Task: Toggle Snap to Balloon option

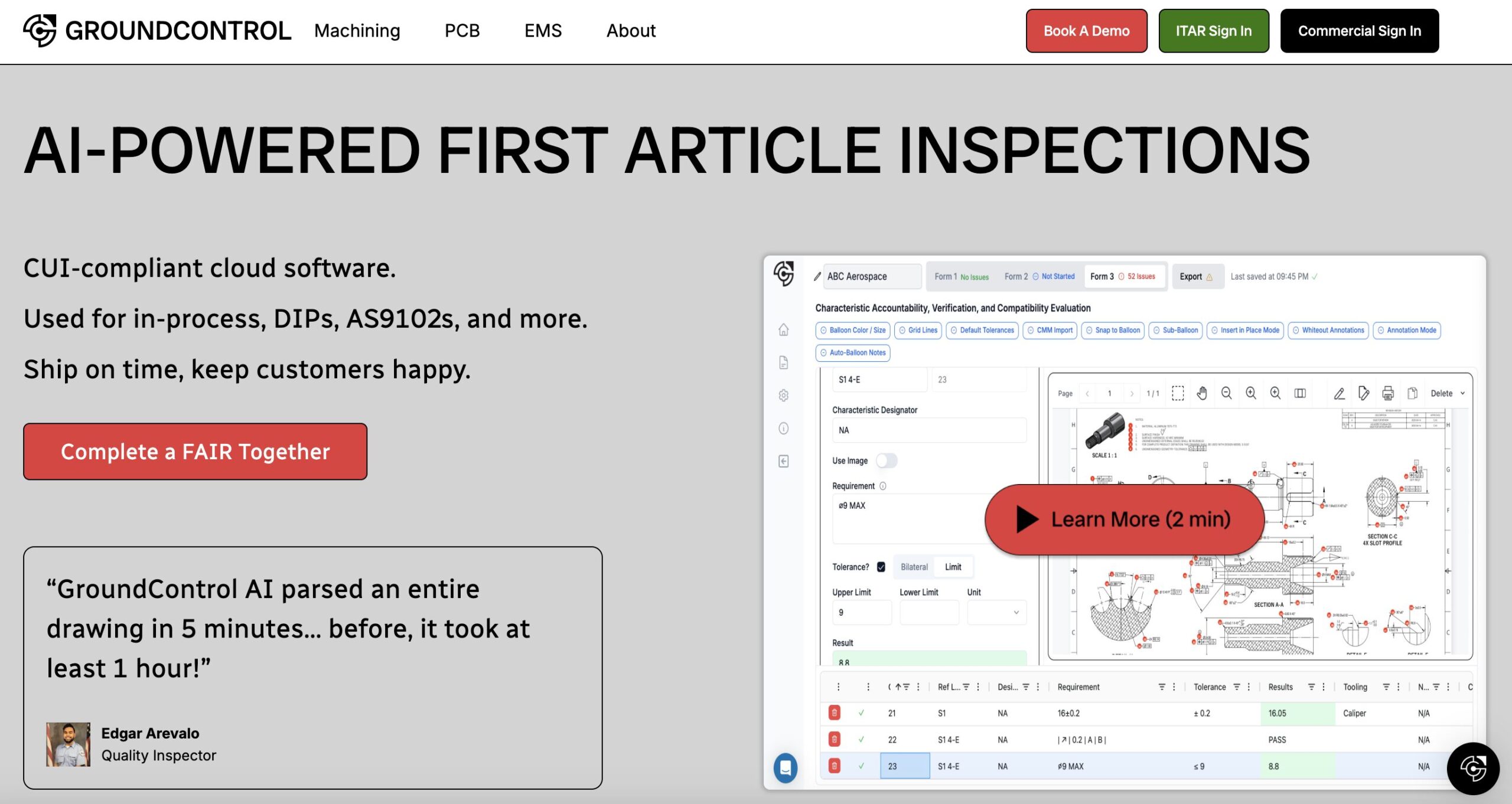Action: click(1113, 331)
